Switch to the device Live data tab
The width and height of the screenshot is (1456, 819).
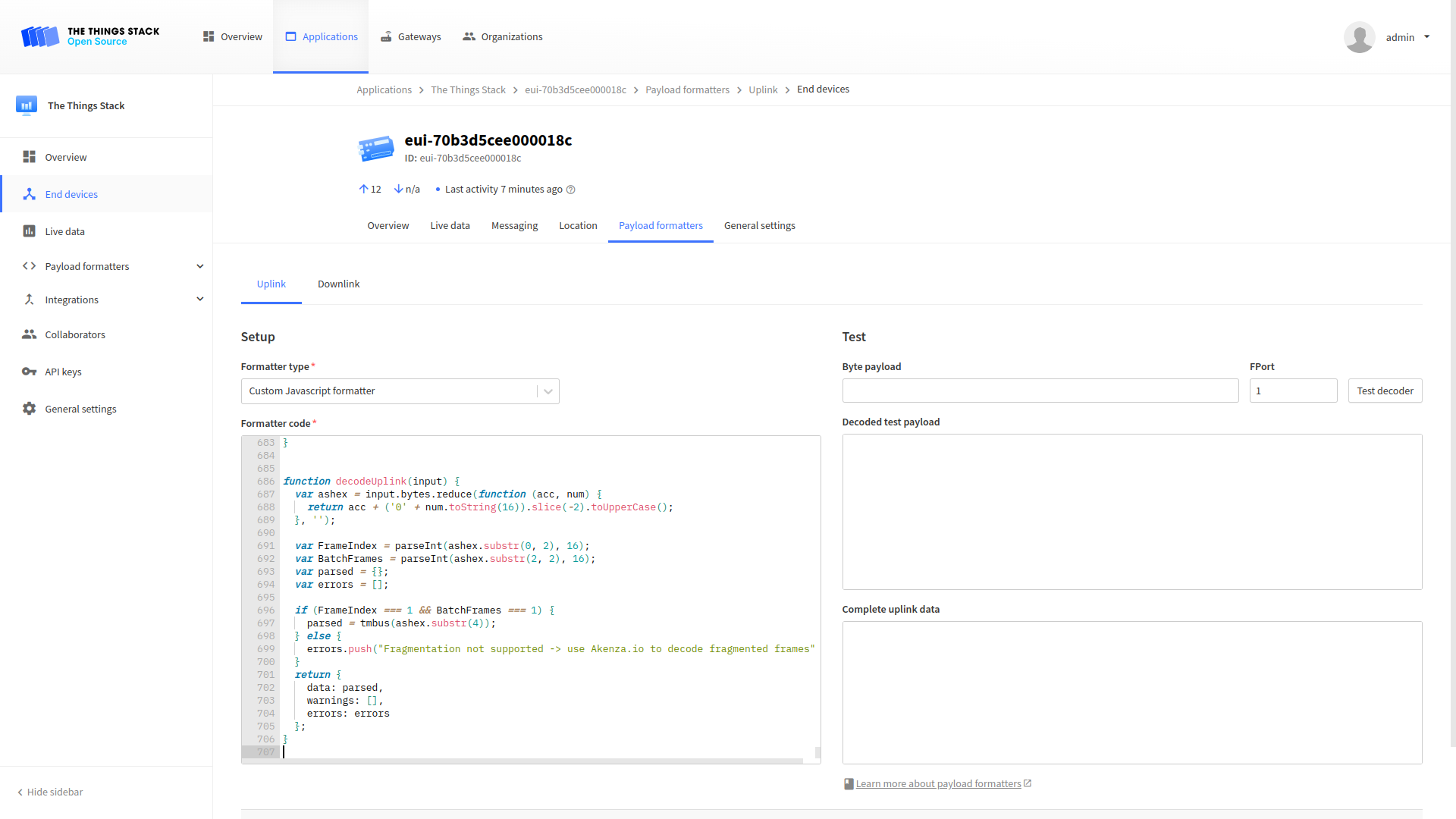tap(450, 226)
